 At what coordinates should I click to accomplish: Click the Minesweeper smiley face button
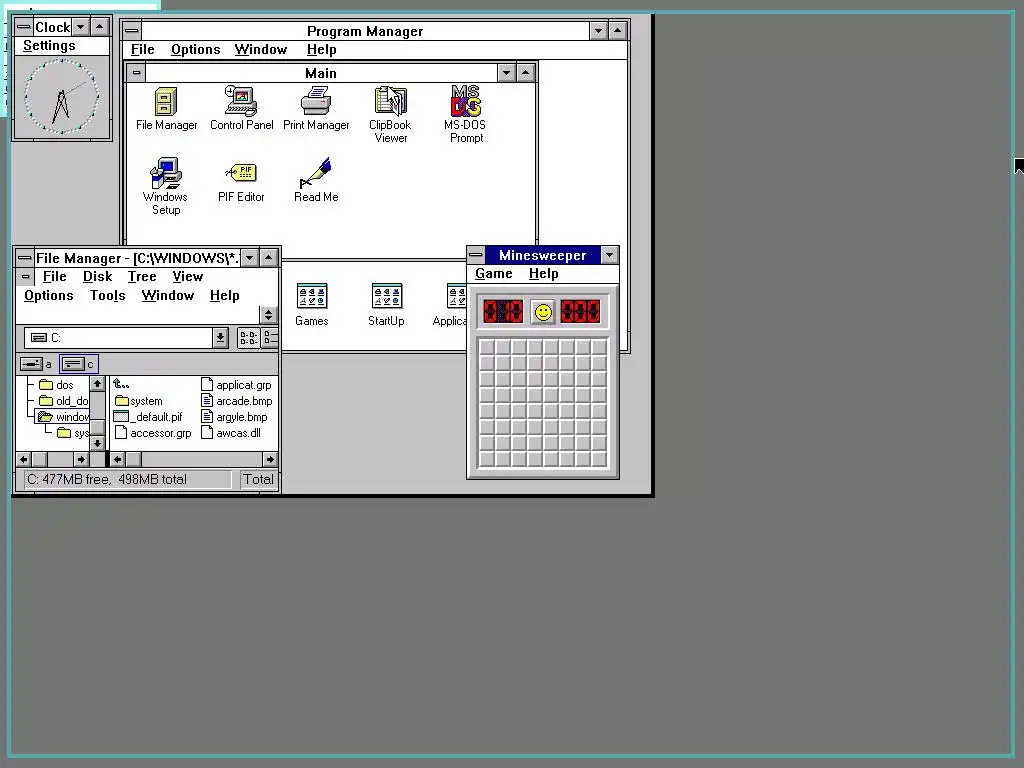pyautogui.click(x=542, y=312)
